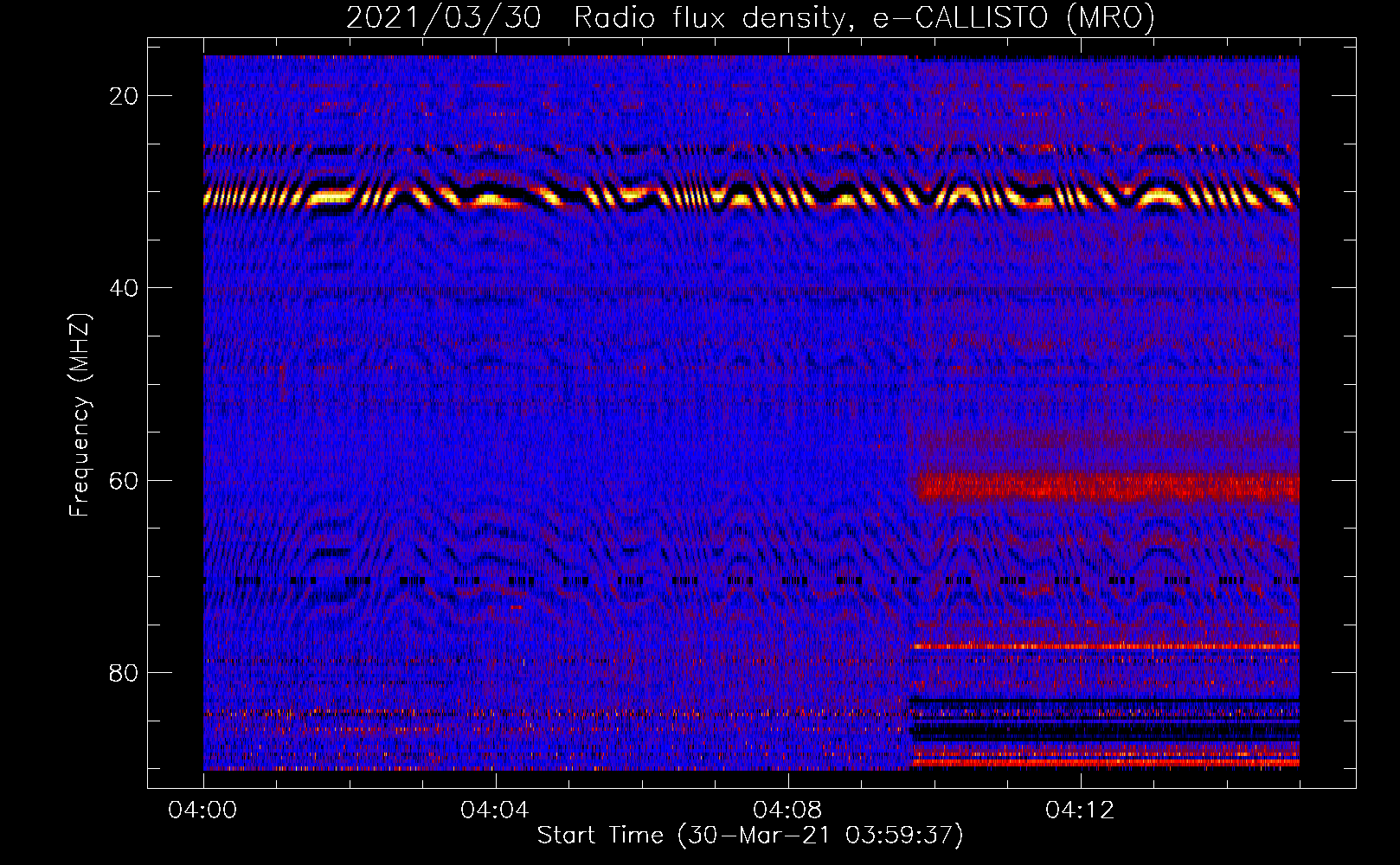Click the '40' frequency tick label
Screen dimensions: 1400x865
coord(125,288)
